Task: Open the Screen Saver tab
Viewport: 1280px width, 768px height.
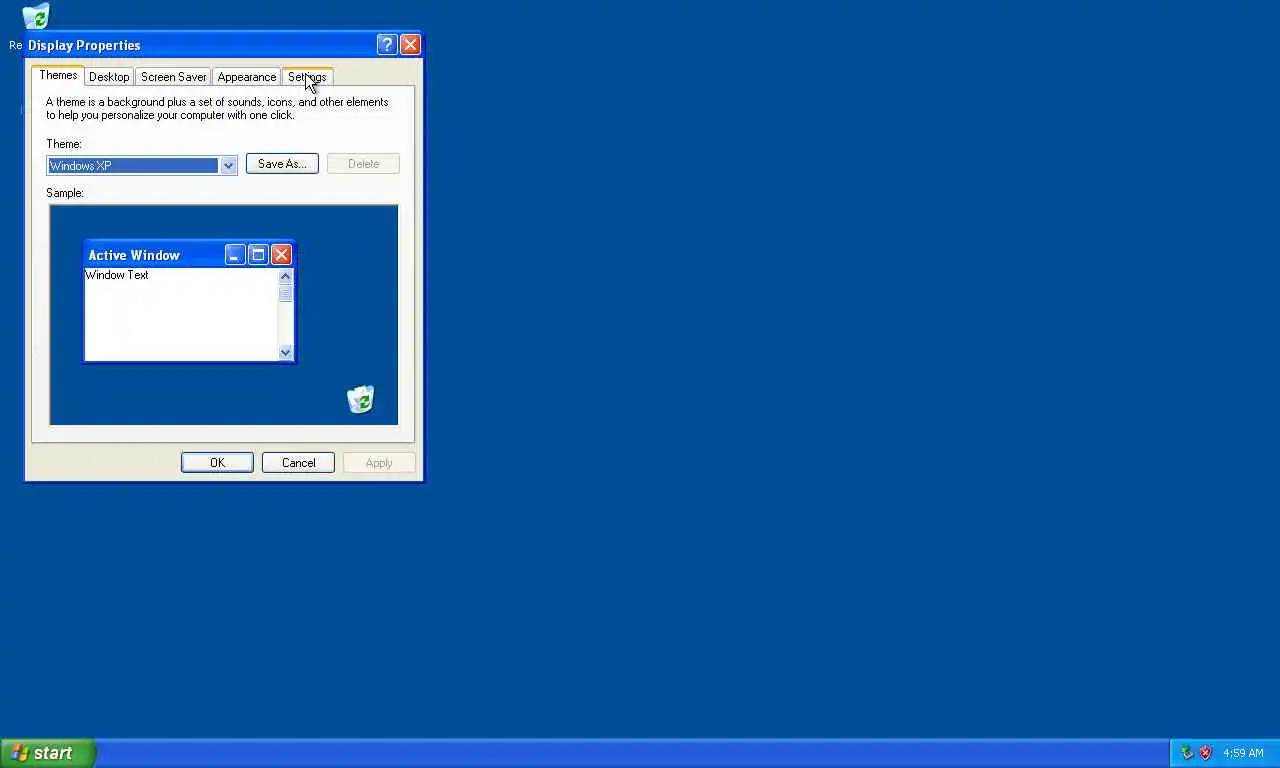Action: coord(173,77)
